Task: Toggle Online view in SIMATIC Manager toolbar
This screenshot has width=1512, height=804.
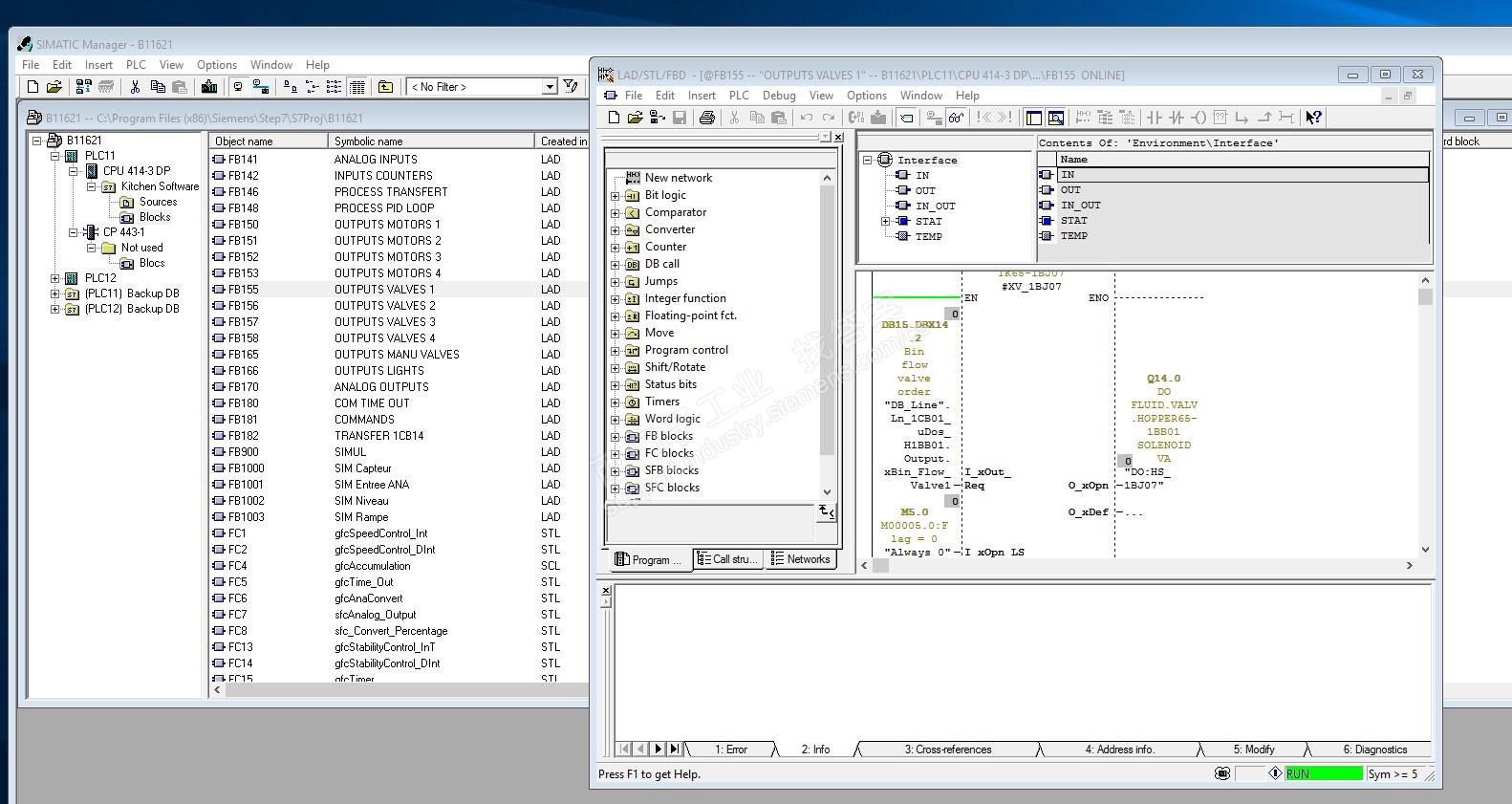Action: pyautogui.click(x=238, y=87)
